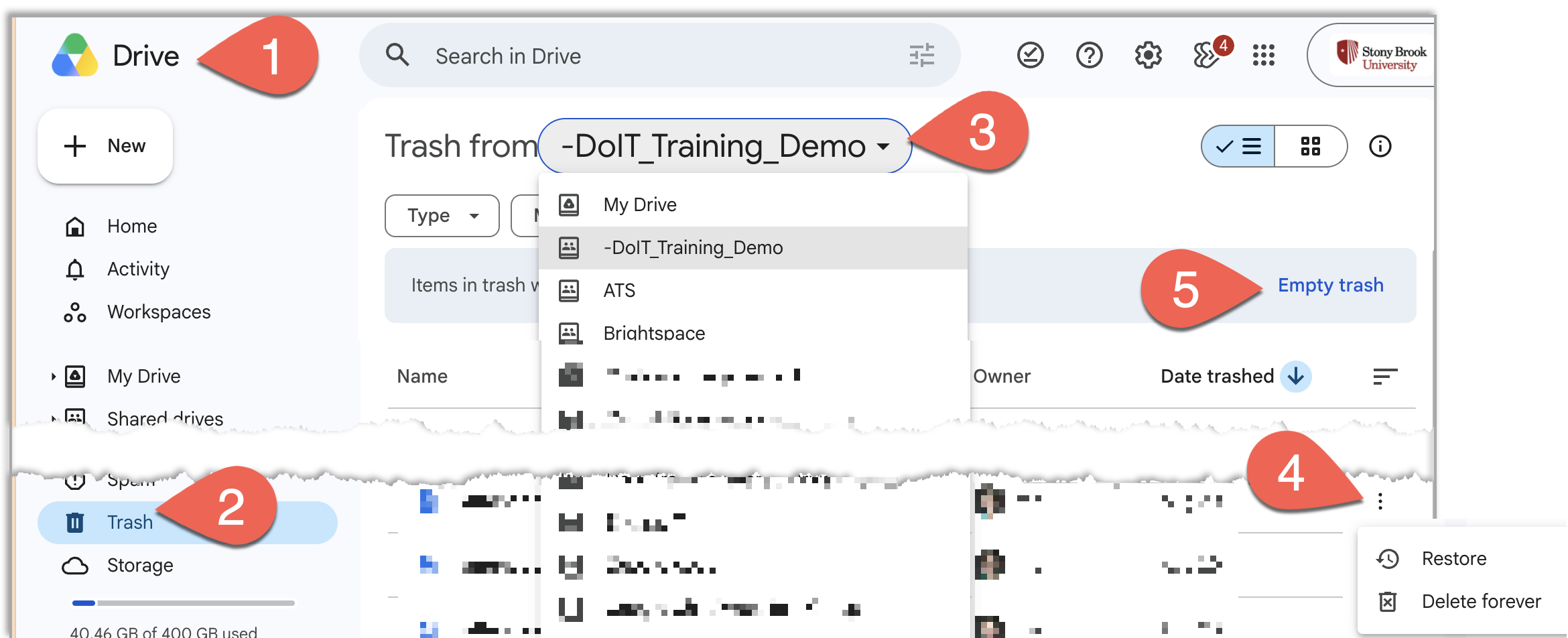The width and height of the screenshot is (1568, 638).
Task: Open the -DoIT_Training_Demo trash source dropdown
Action: [725, 146]
